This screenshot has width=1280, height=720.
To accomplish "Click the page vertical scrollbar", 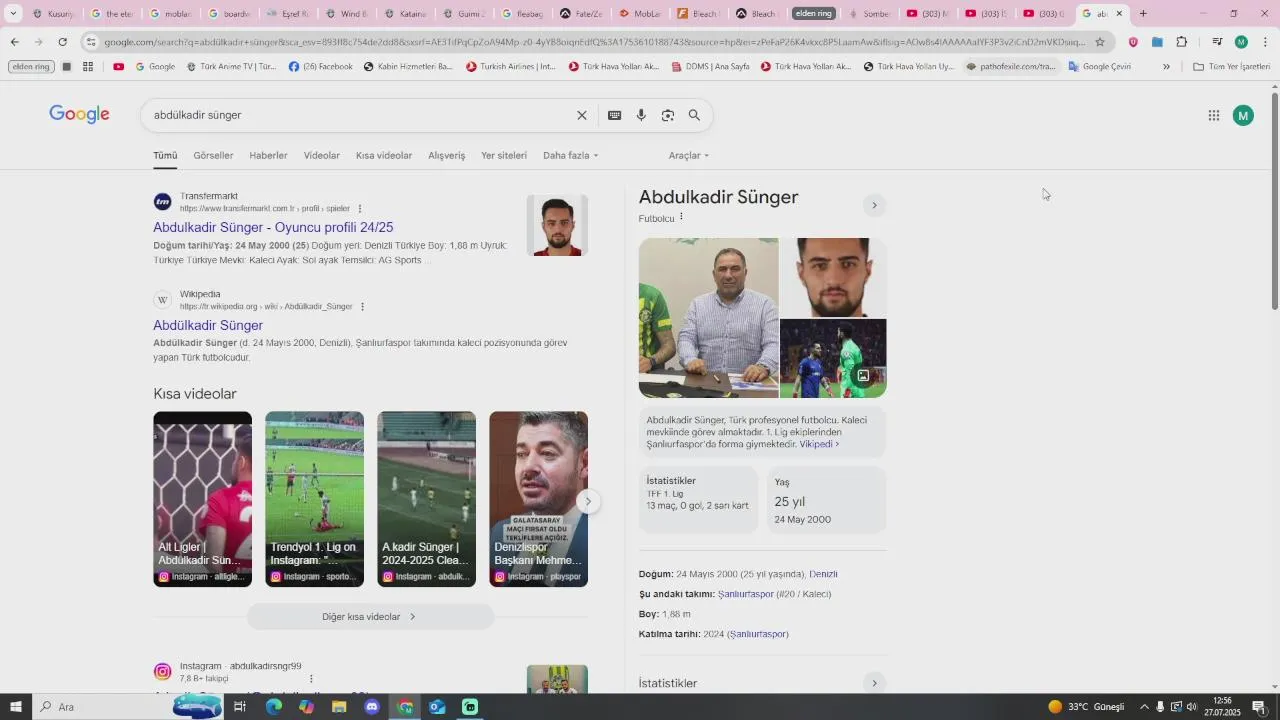I will click(1274, 385).
